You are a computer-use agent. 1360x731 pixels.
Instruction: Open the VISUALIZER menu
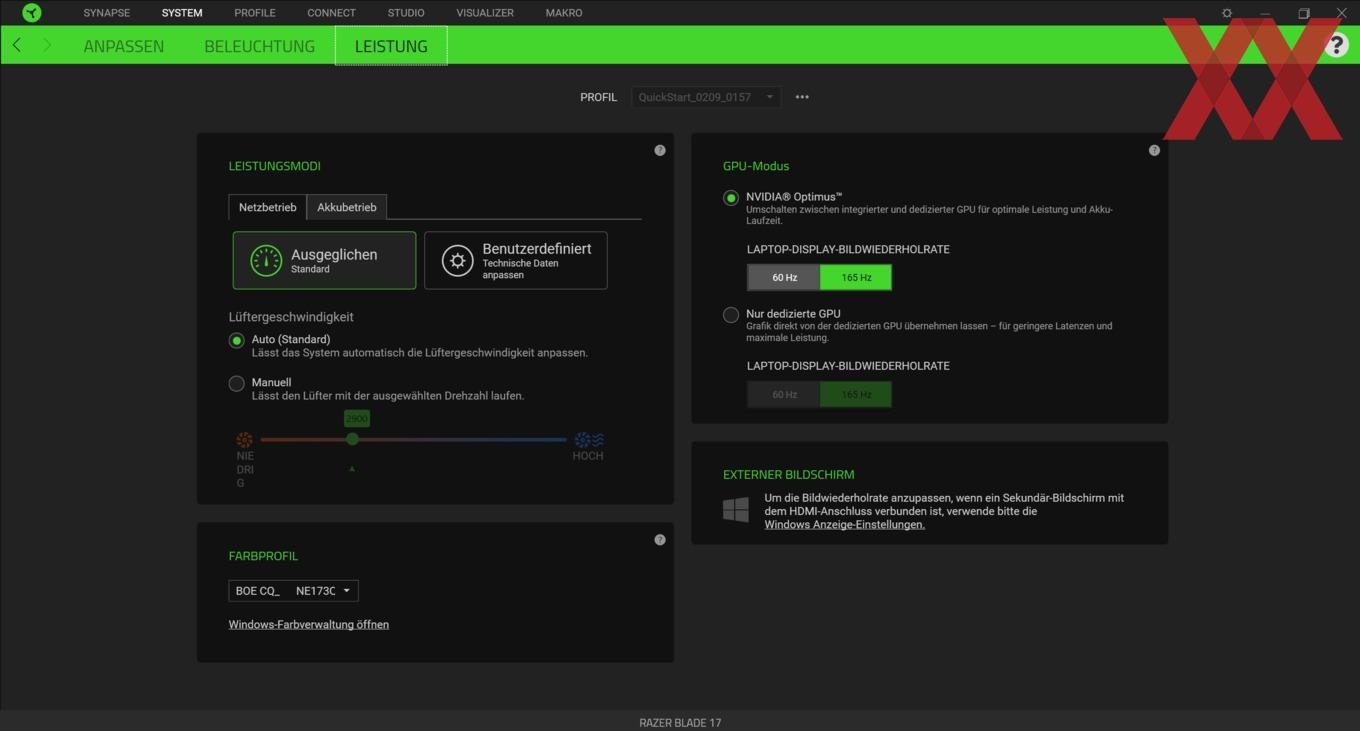pos(485,13)
